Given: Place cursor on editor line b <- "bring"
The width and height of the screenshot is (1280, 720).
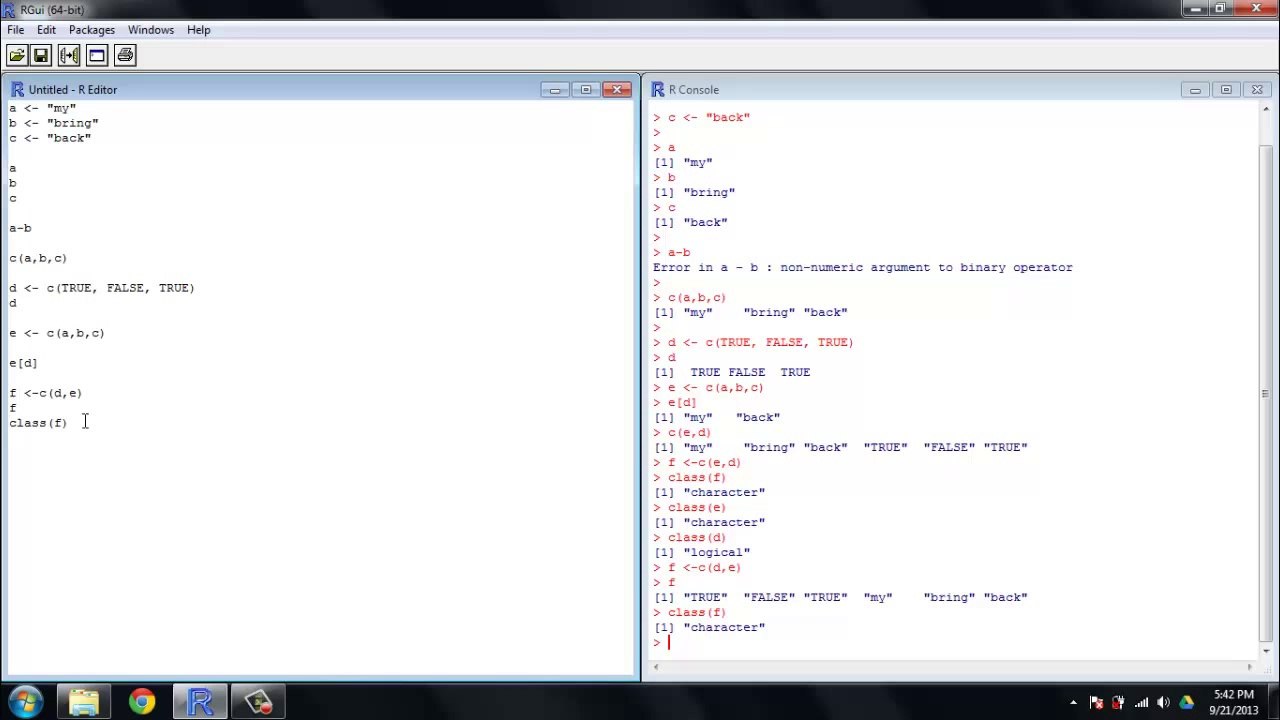Looking at the screenshot, I should tap(54, 123).
